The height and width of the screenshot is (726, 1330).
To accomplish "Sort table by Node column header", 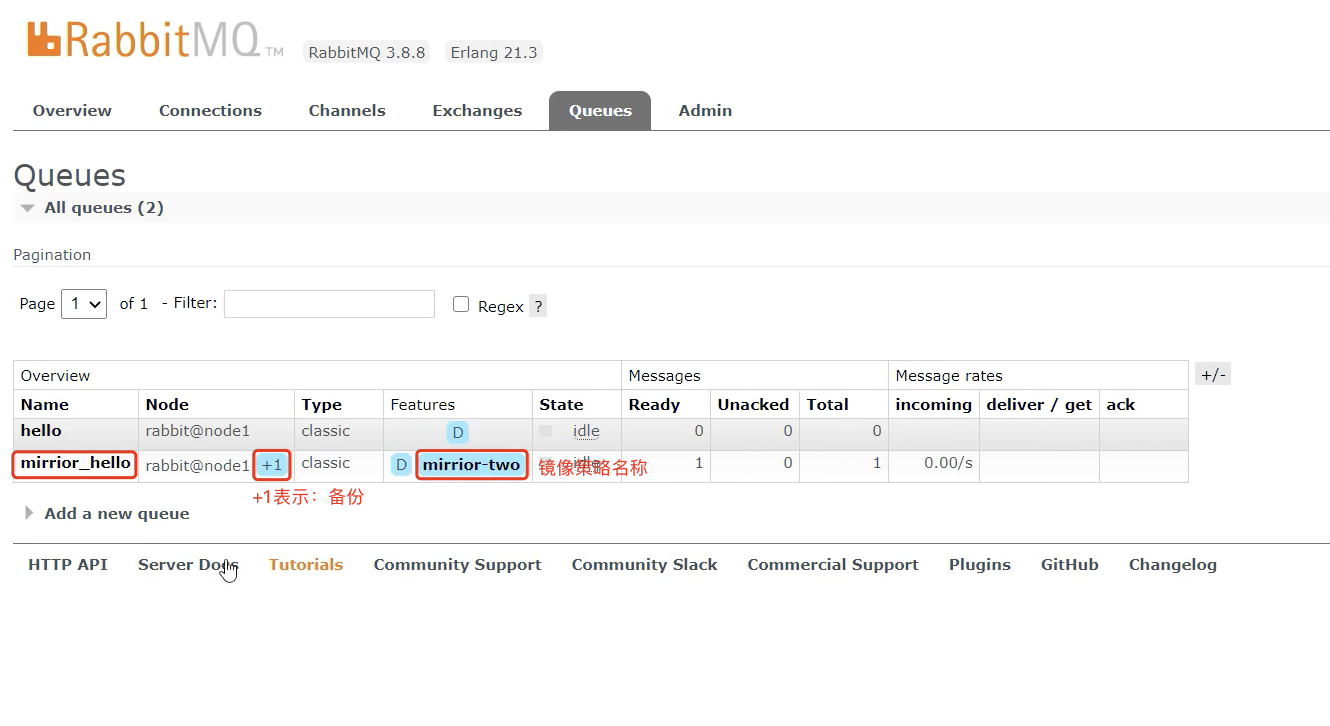I will pos(167,405).
